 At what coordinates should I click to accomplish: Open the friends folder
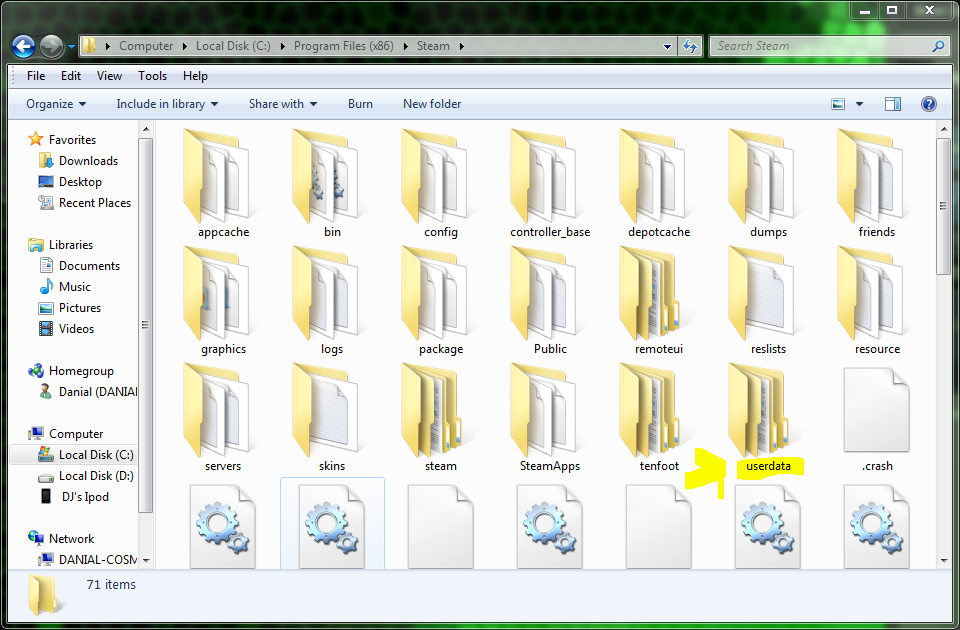[x=877, y=184]
